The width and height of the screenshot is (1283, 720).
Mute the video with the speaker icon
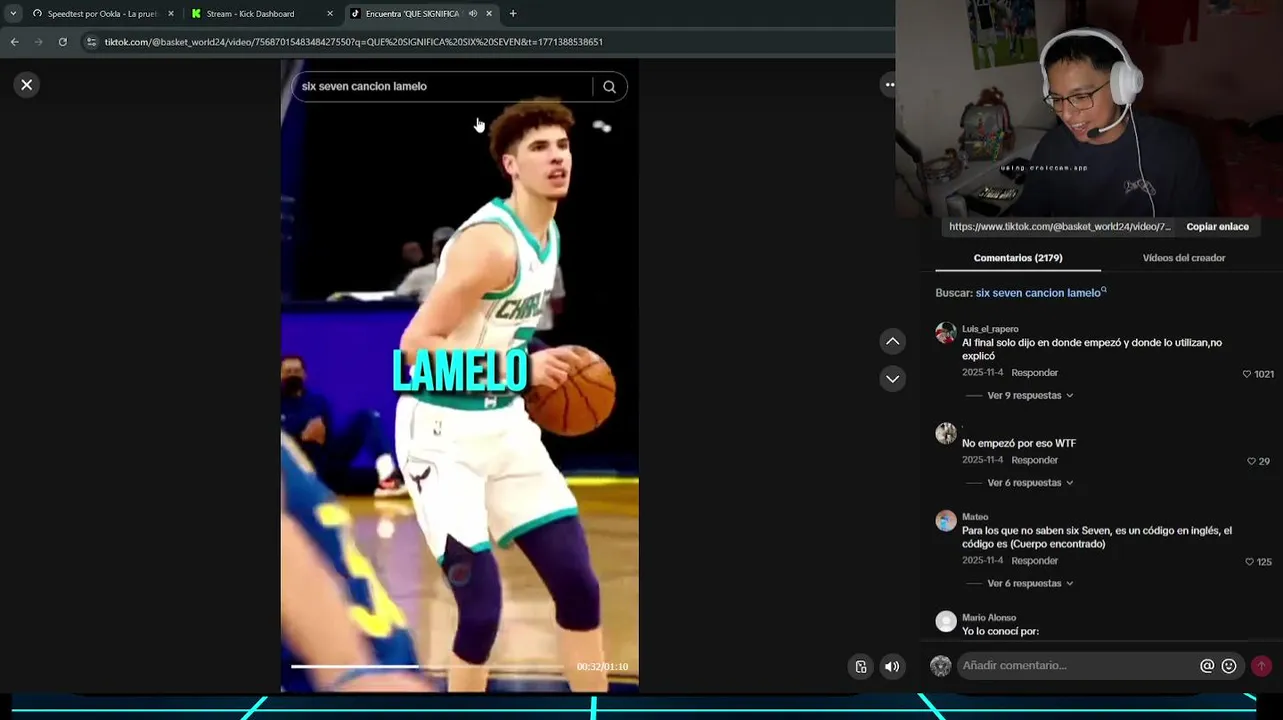(892, 667)
